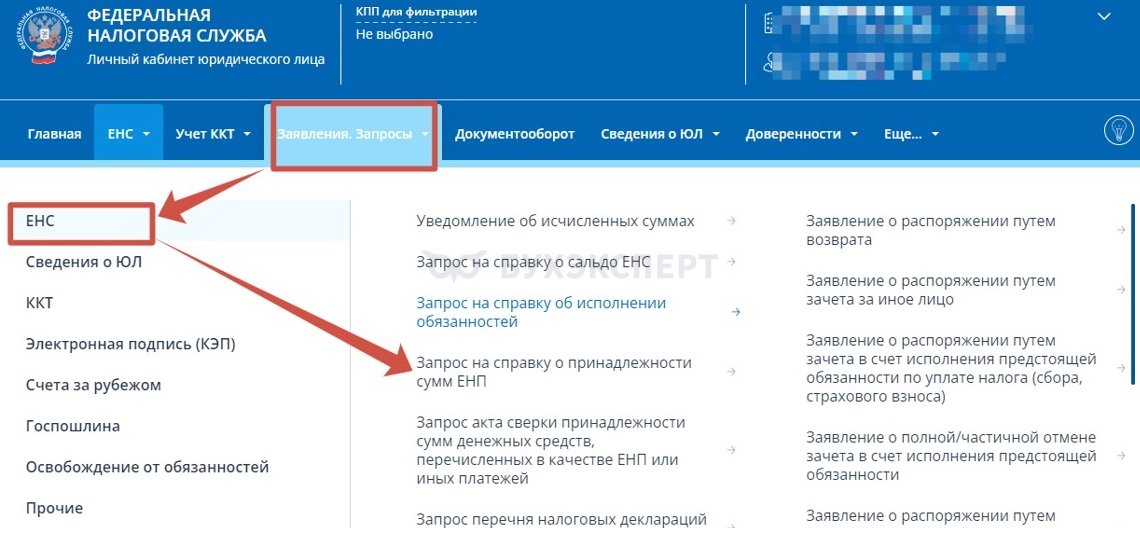
Task: Click arrow next to зачета за иное лицо
Action: [1121, 289]
